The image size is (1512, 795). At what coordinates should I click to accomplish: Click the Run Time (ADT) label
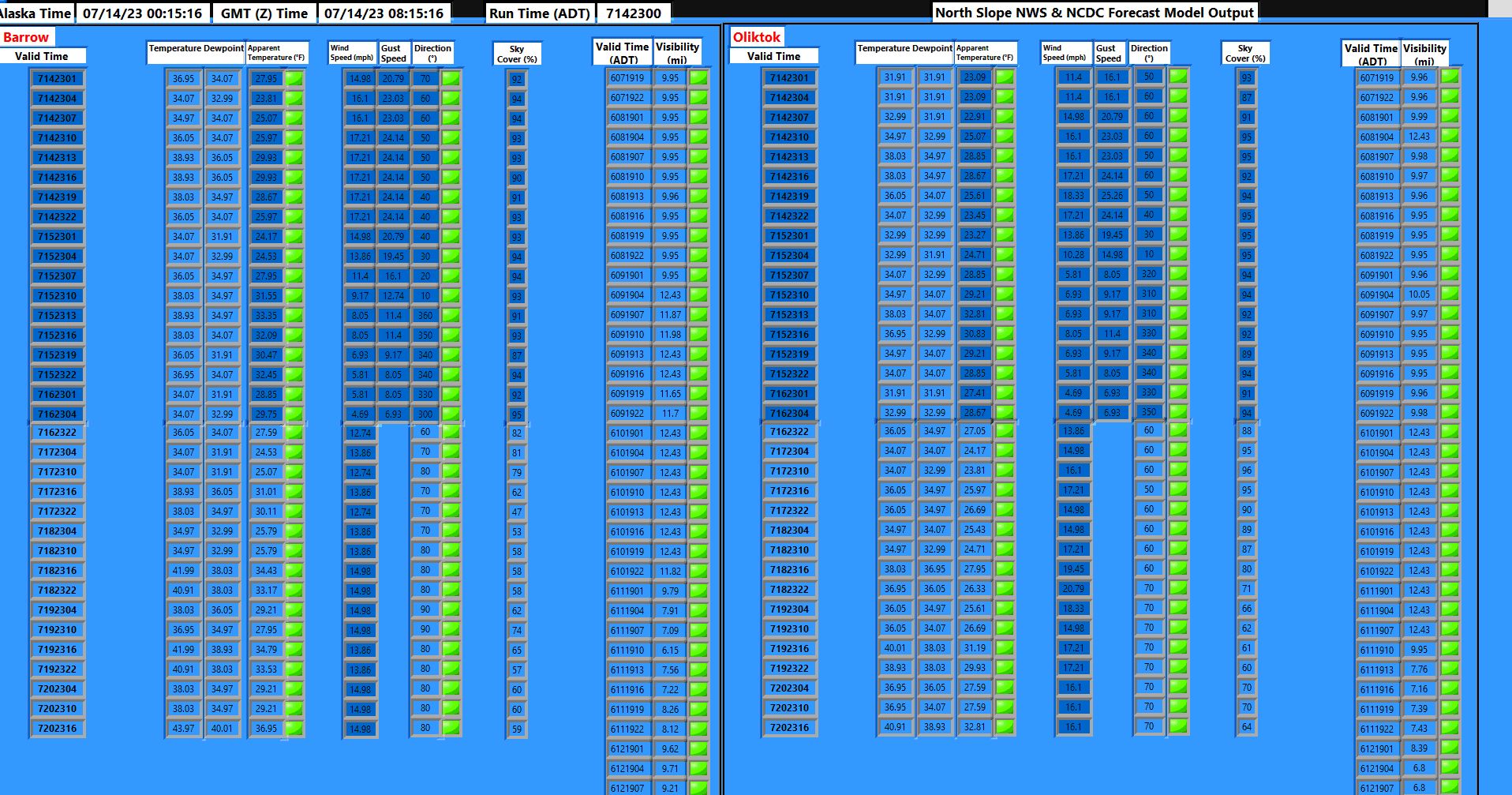point(539,13)
